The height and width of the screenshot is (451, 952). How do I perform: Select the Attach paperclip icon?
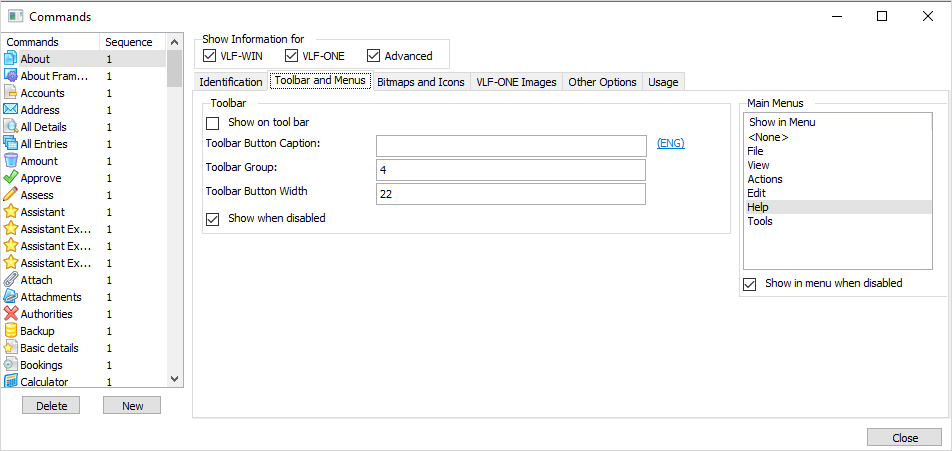click(11, 280)
